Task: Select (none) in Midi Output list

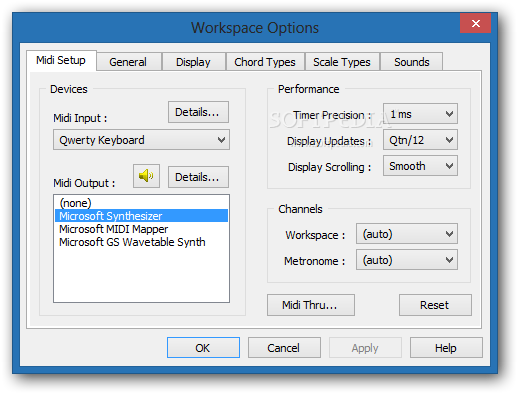Action: pos(141,203)
